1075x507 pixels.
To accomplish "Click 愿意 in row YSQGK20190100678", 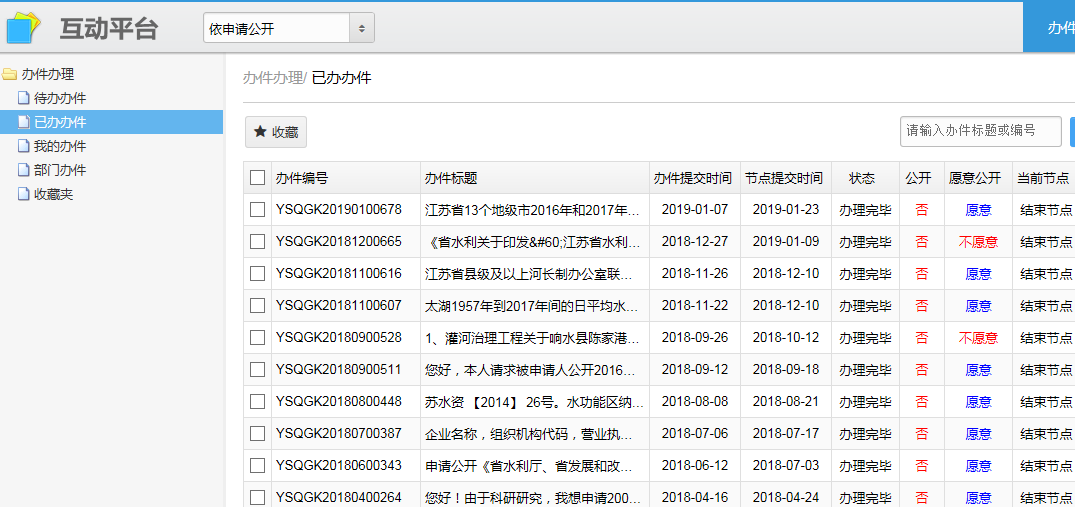I will tap(978, 210).
